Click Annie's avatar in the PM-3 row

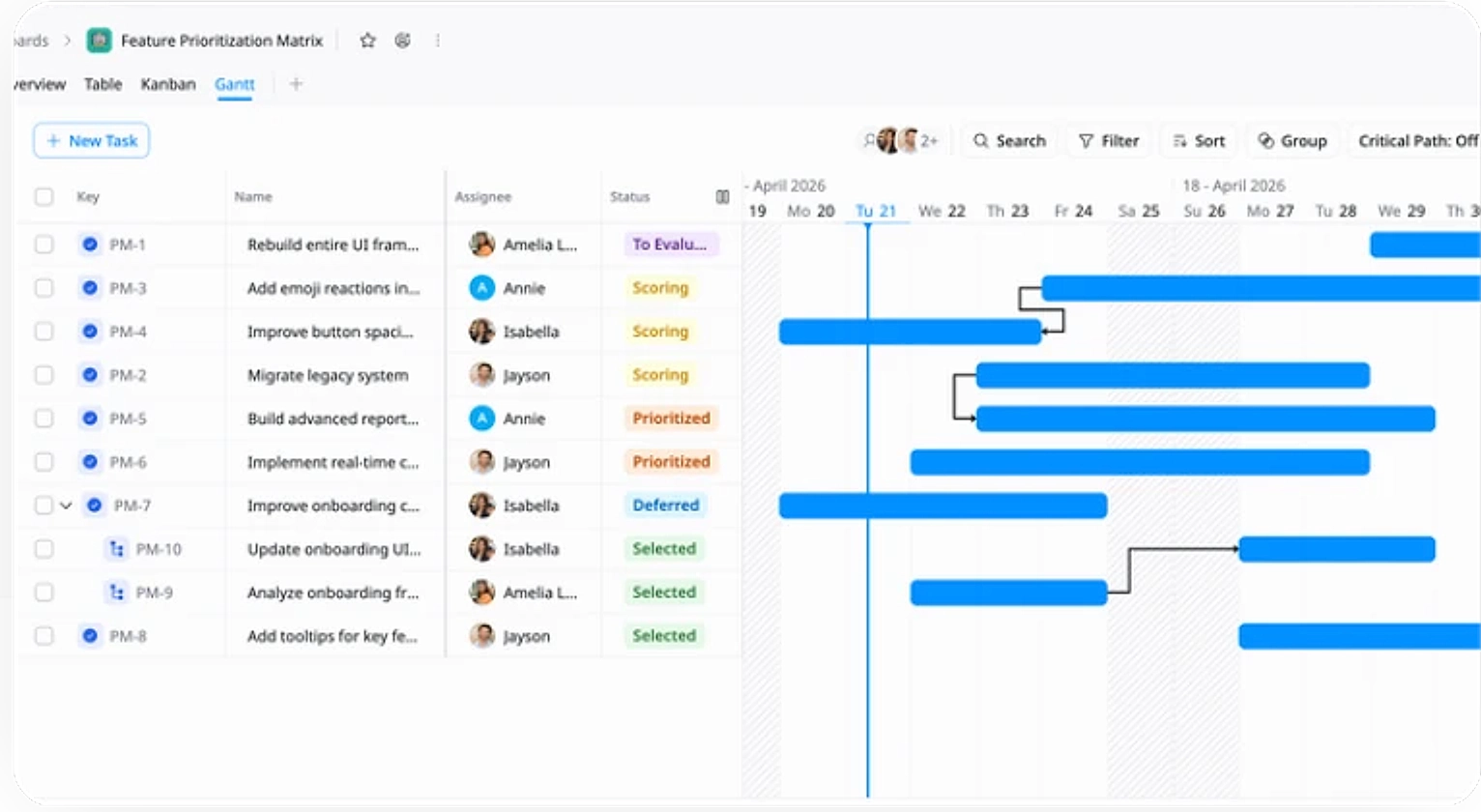(x=481, y=288)
